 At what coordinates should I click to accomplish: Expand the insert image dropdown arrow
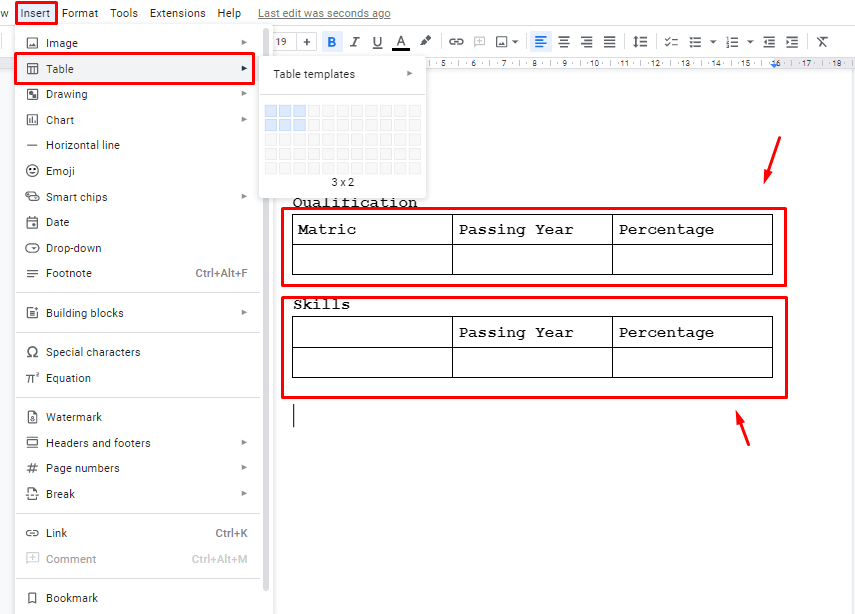click(x=515, y=42)
